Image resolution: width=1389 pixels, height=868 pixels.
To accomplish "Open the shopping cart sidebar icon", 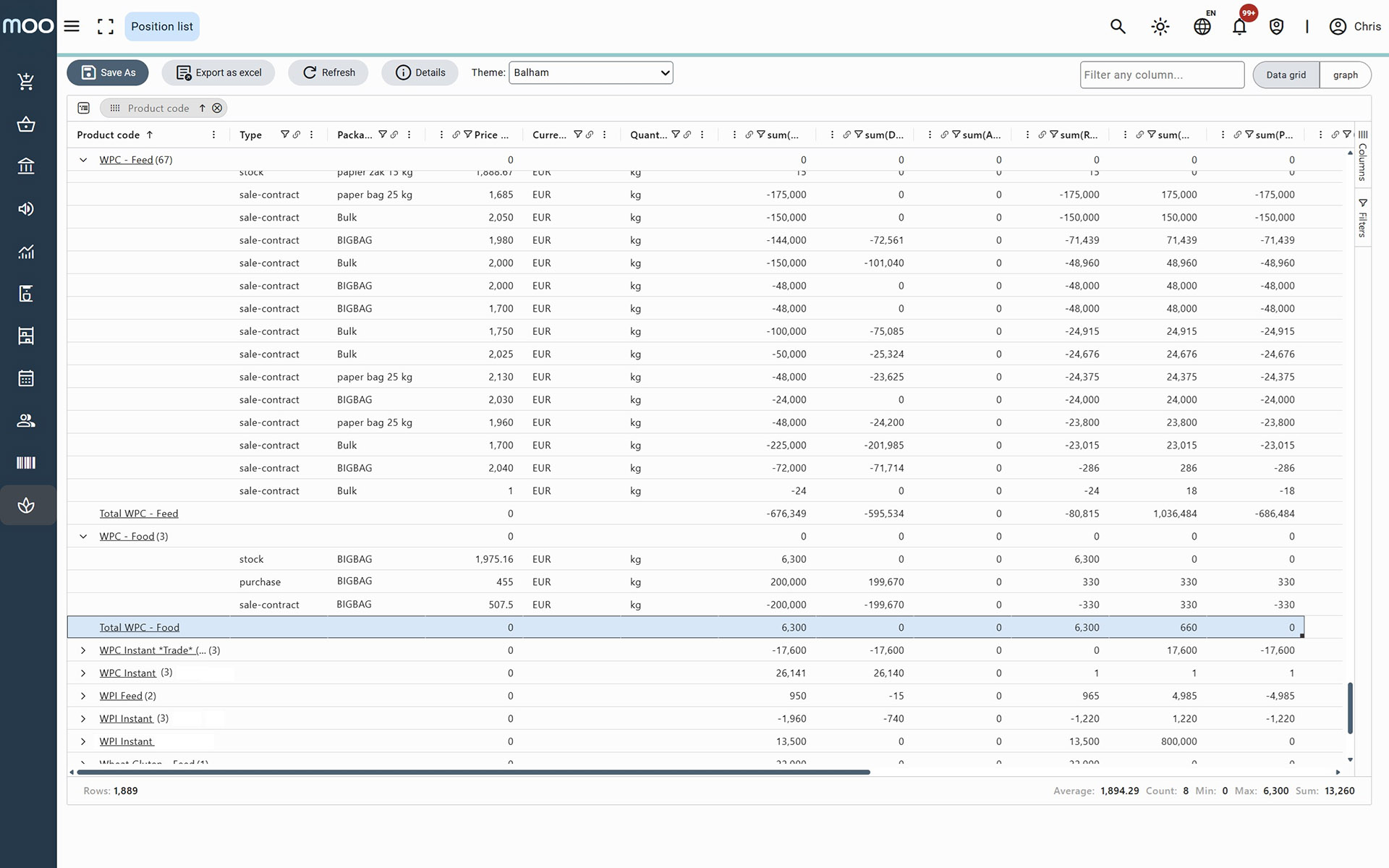I will coord(26,82).
